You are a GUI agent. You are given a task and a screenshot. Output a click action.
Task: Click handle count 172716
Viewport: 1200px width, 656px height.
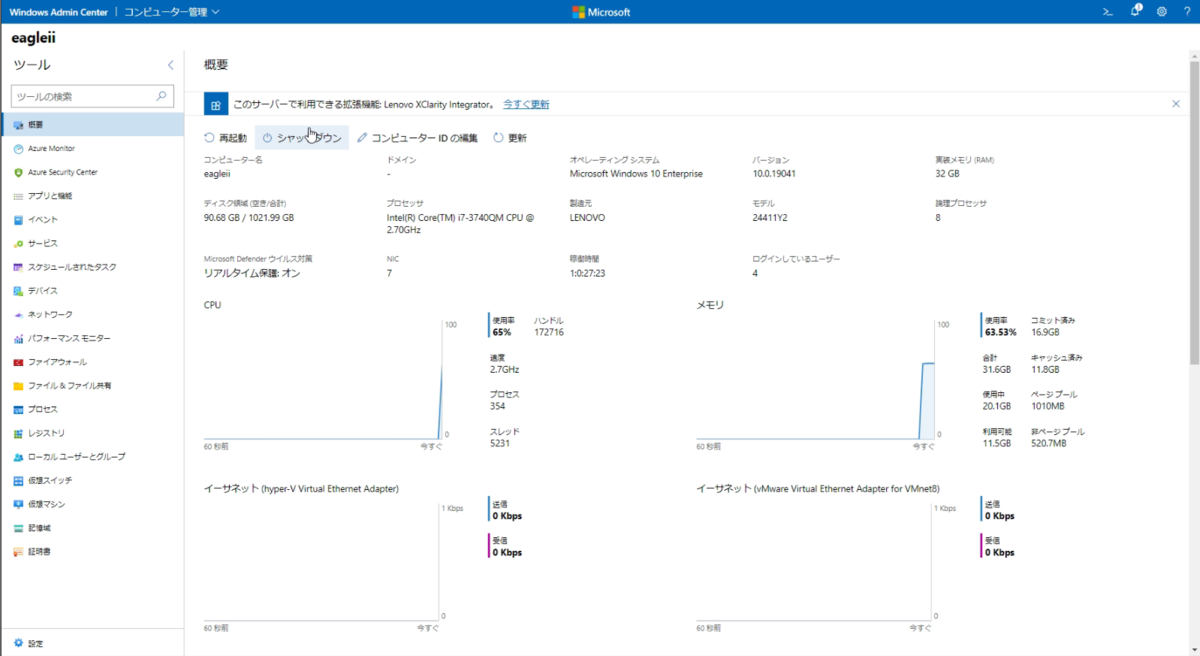(549, 333)
